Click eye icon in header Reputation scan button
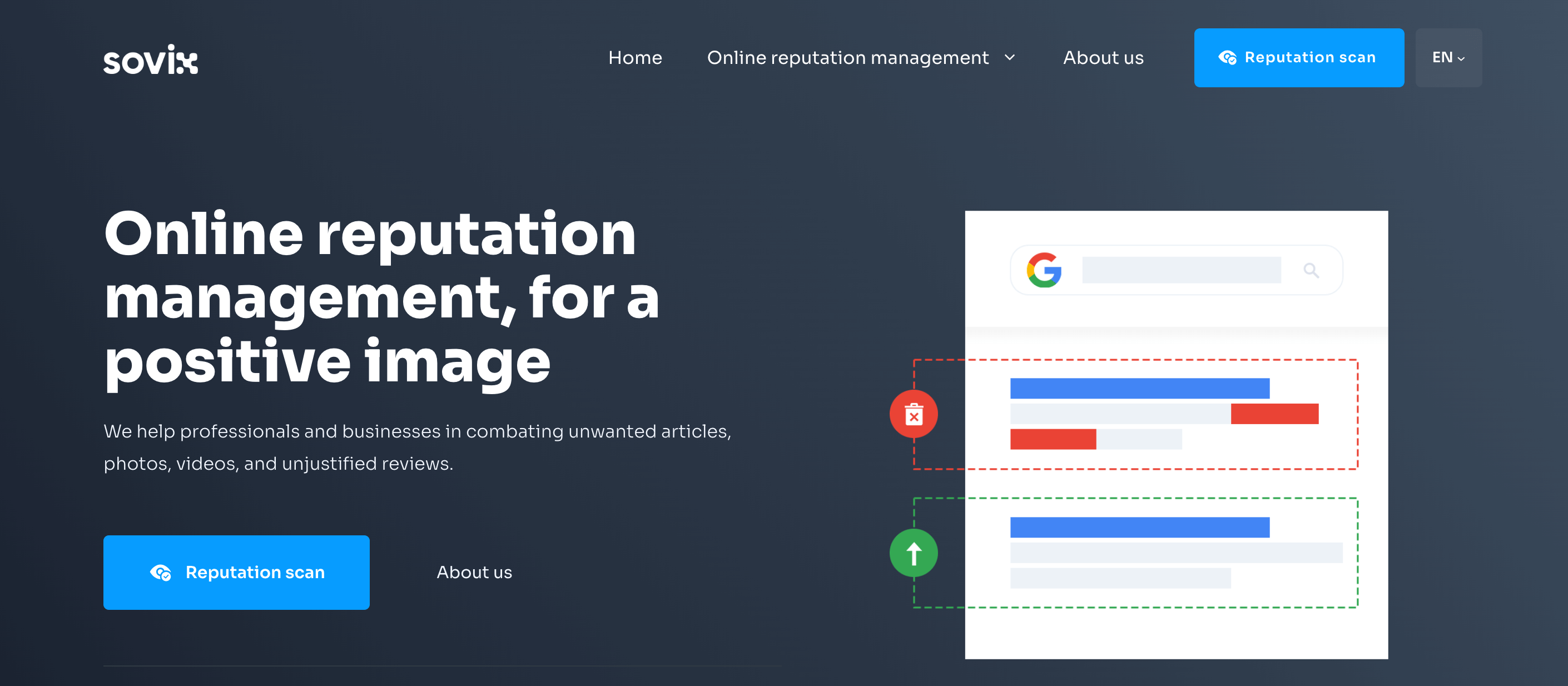The width and height of the screenshot is (1568, 686). [x=1227, y=58]
